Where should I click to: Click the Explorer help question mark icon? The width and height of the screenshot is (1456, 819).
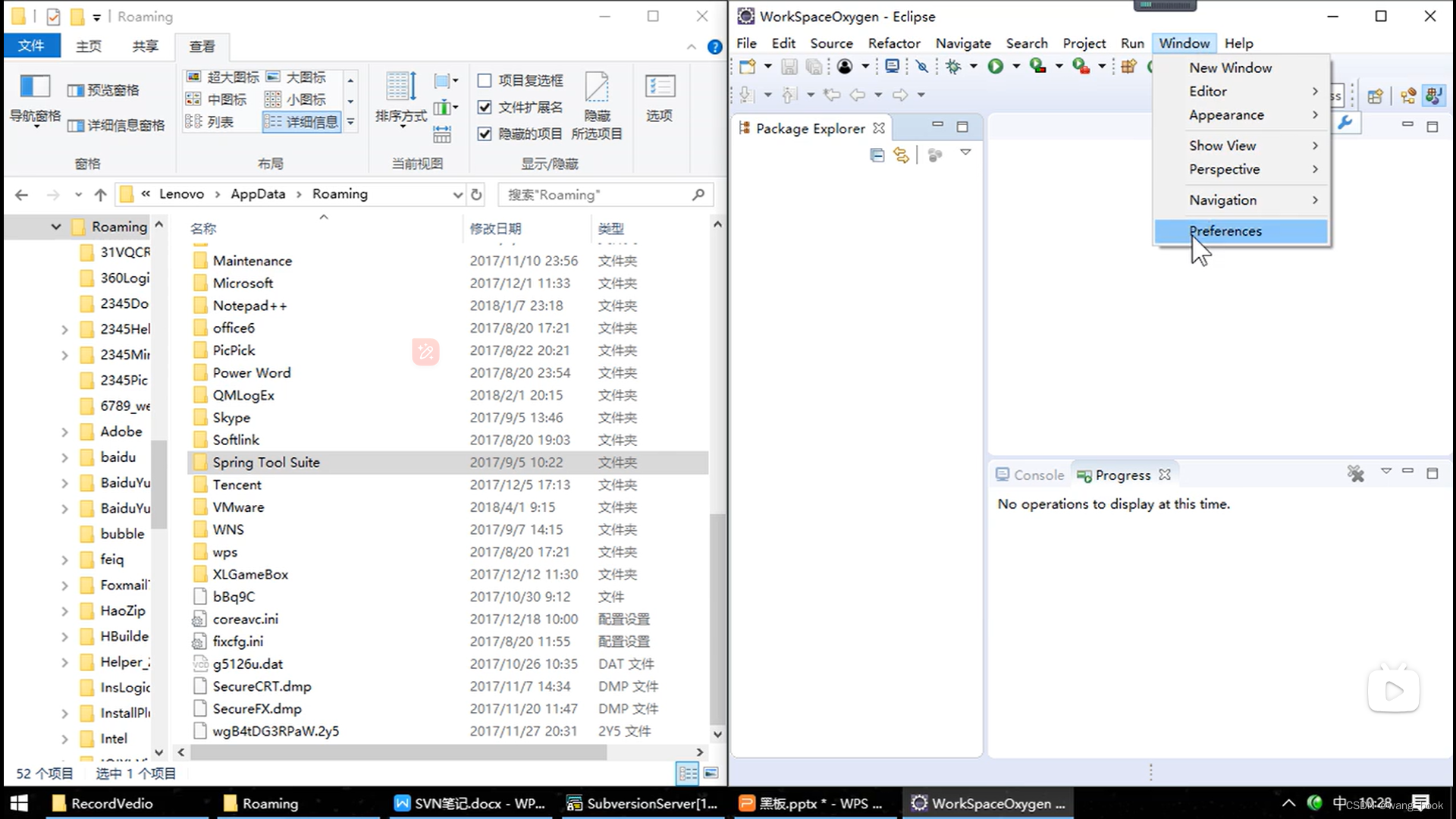tap(714, 47)
